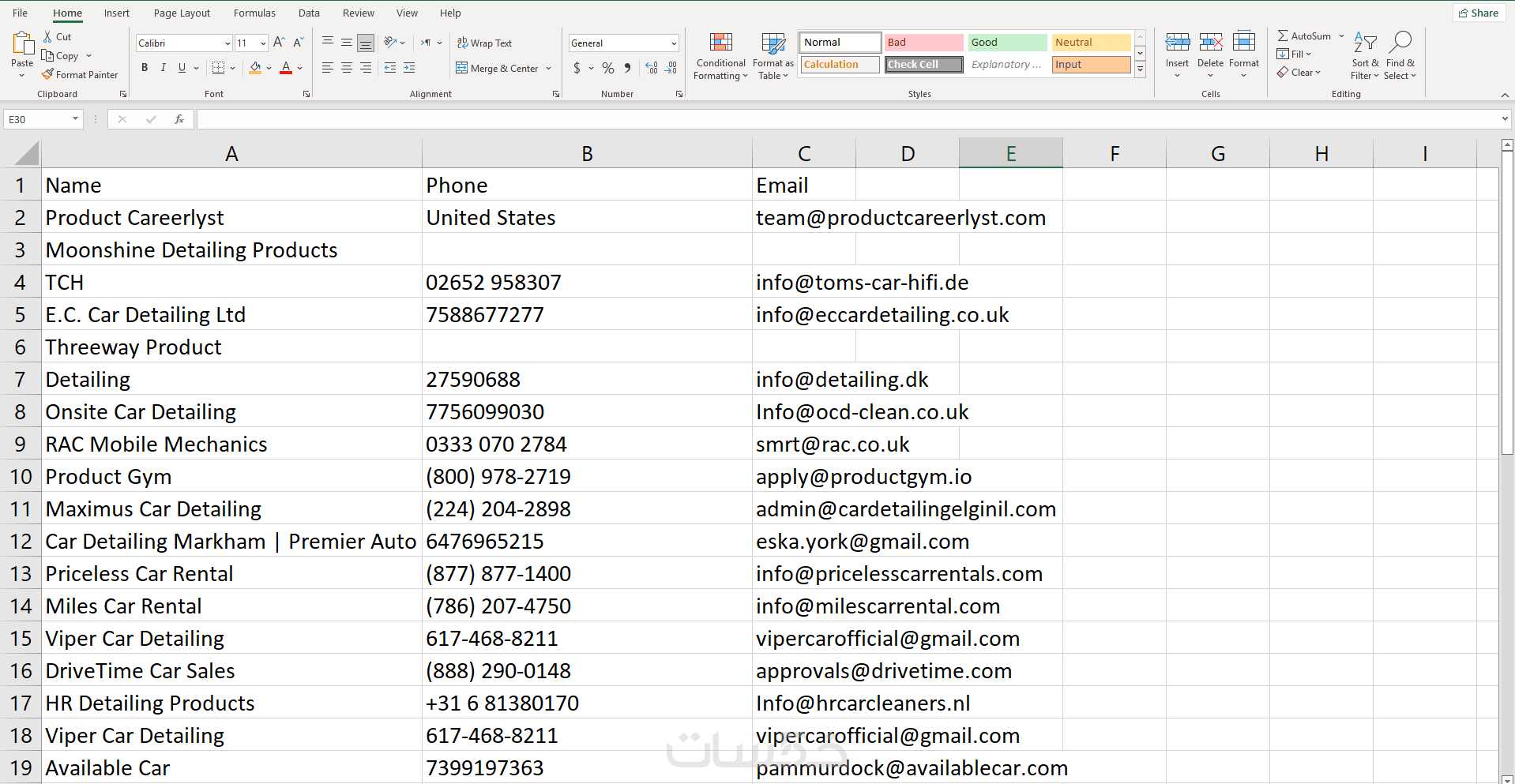Toggle Wrap Text

[484, 43]
